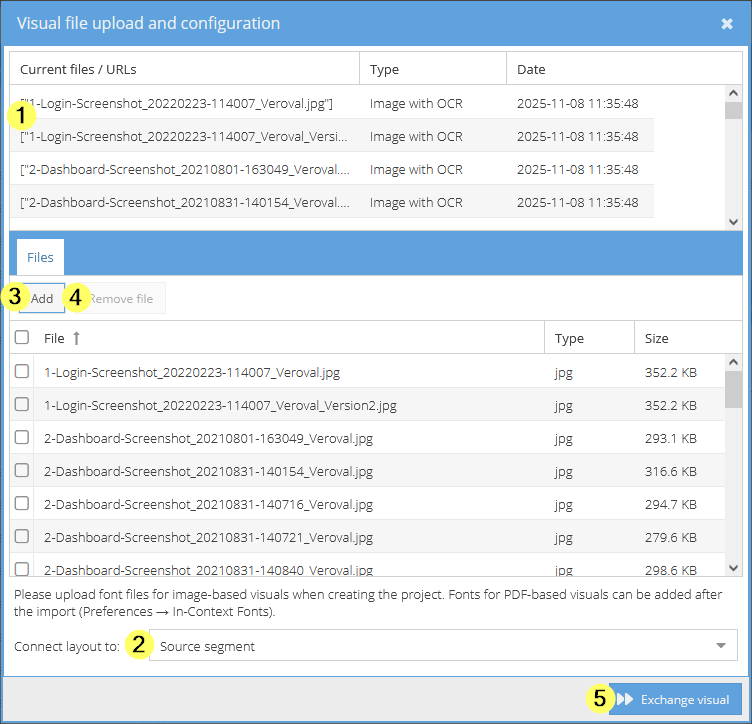
Task: Sort files by the Size column
Action: [x=657, y=339]
